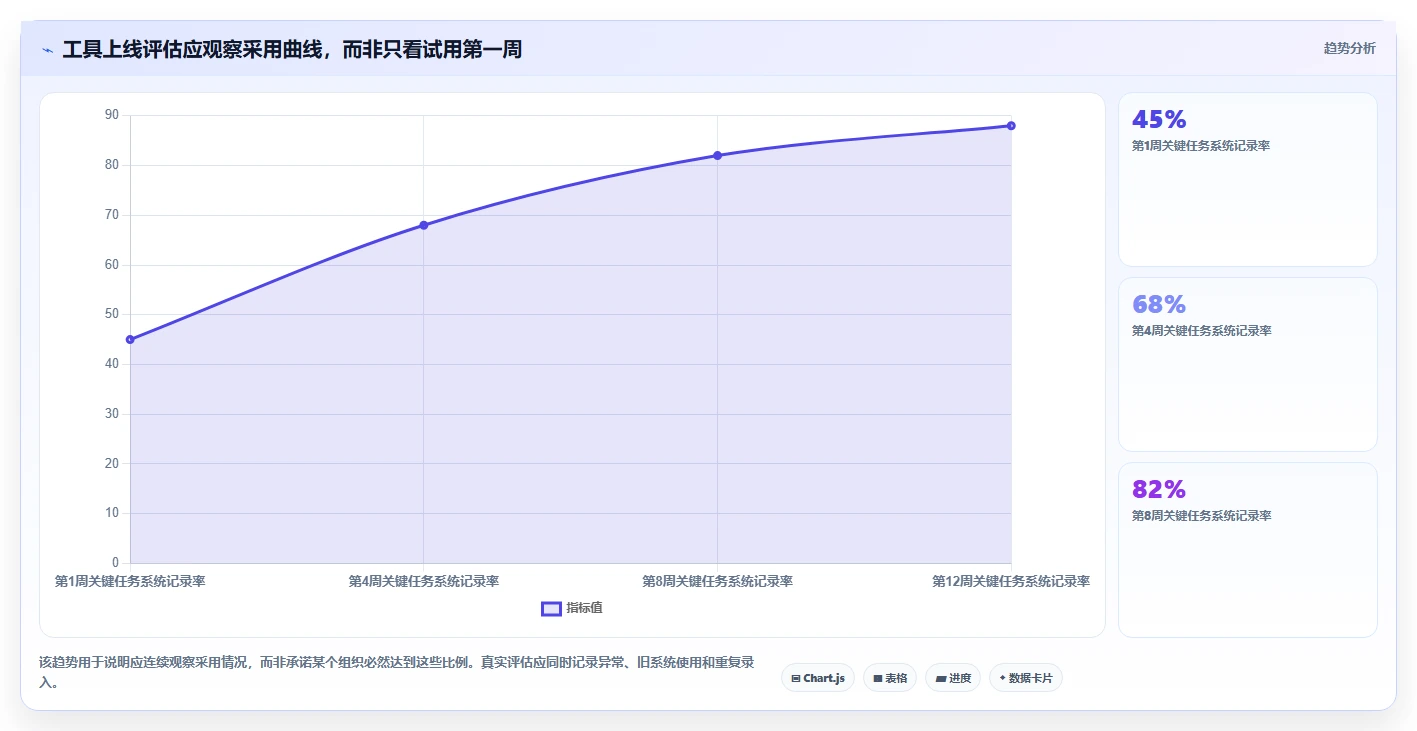Click the 趋势分析 label in header
Screen dimensions: 1417x731
tap(1349, 48)
